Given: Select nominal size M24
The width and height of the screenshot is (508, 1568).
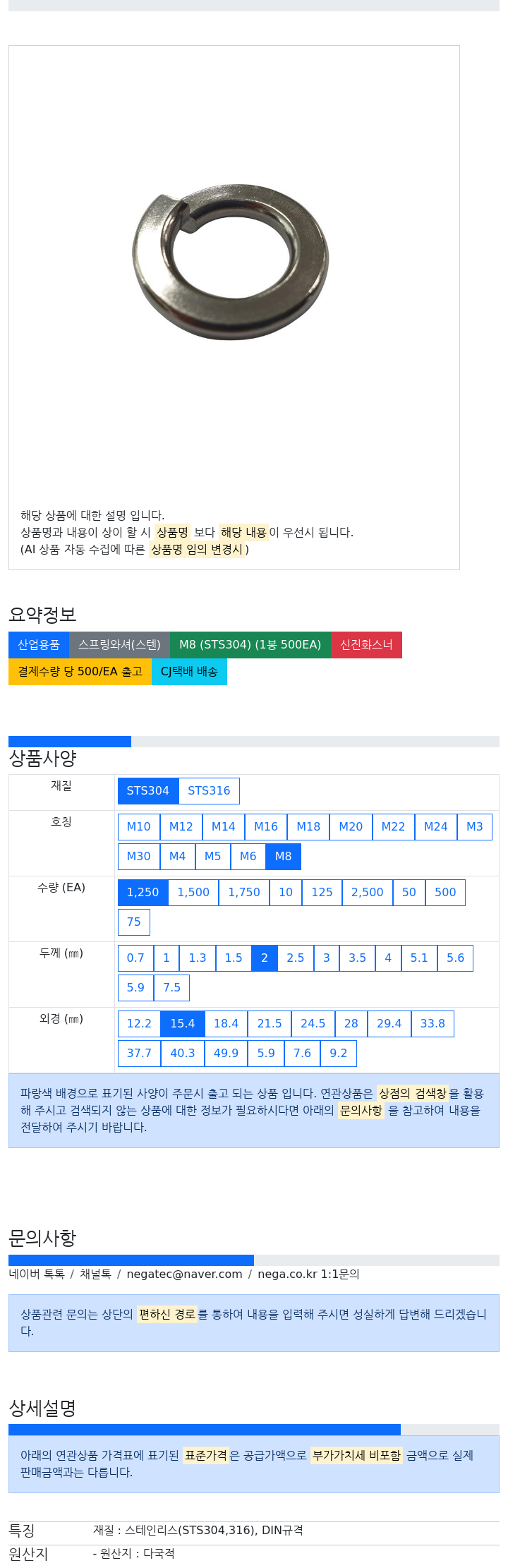Looking at the screenshot, I should coord(436,827).
